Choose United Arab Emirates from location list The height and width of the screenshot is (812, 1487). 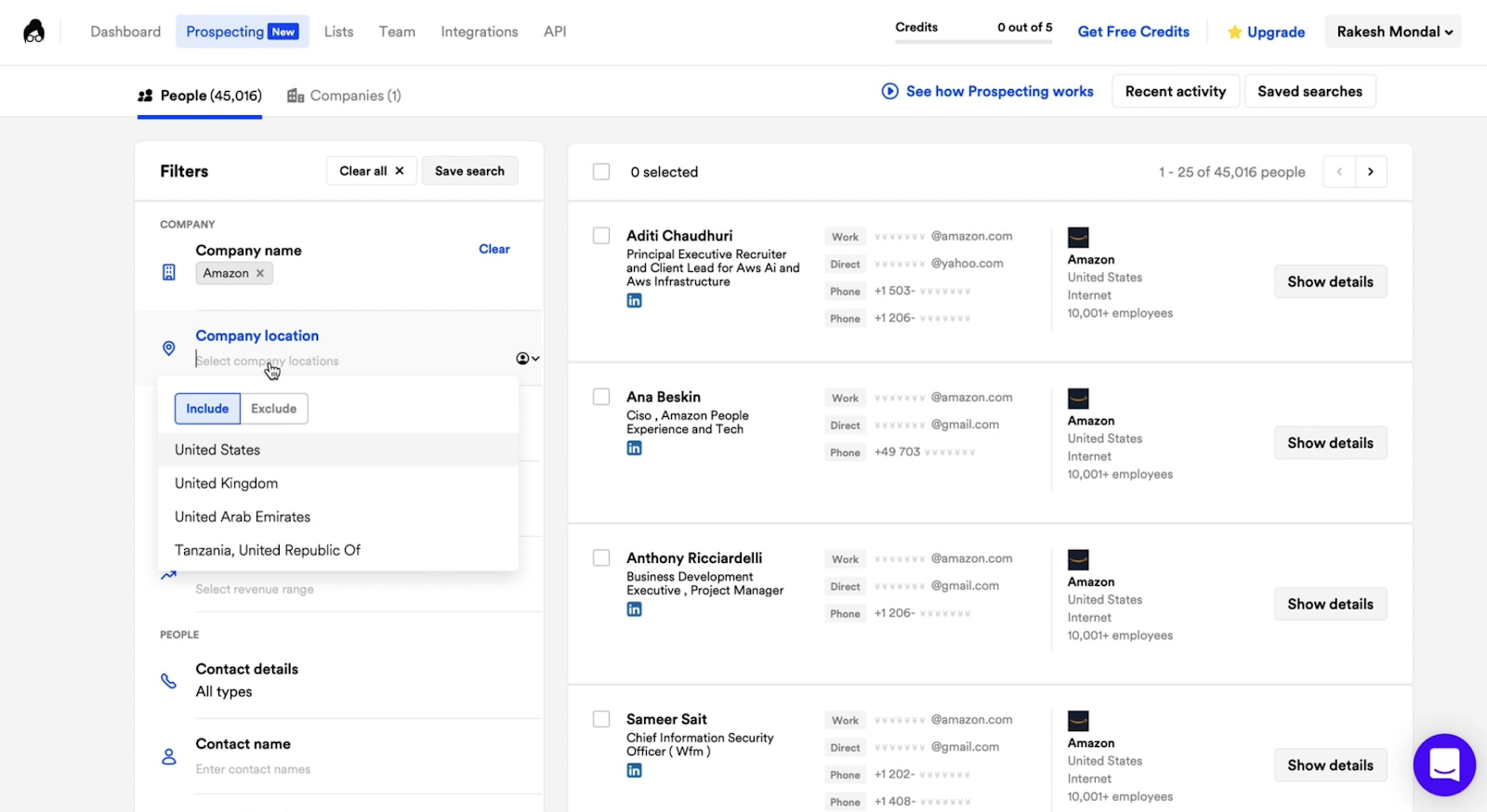point(338,517)
